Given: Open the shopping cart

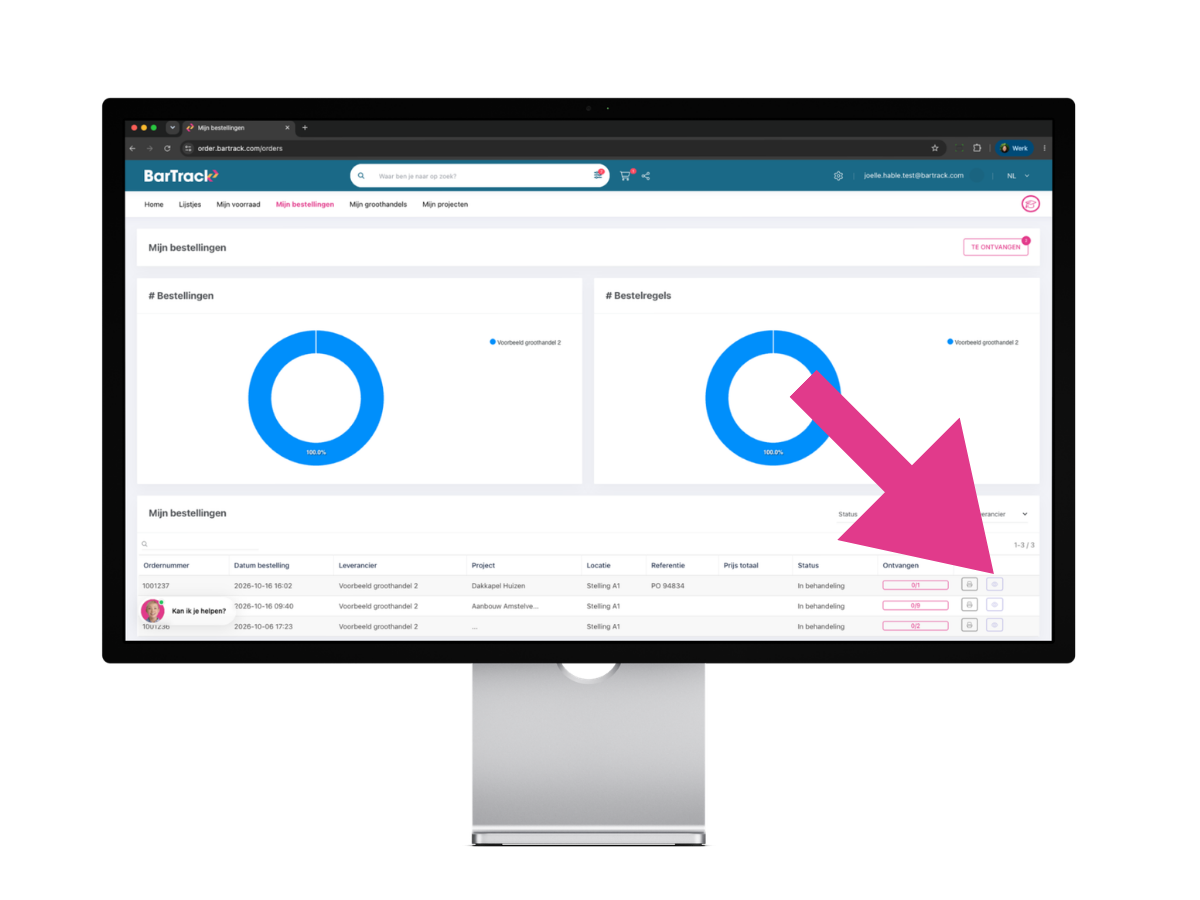Looking at the screenshot, I should [626, 176].
